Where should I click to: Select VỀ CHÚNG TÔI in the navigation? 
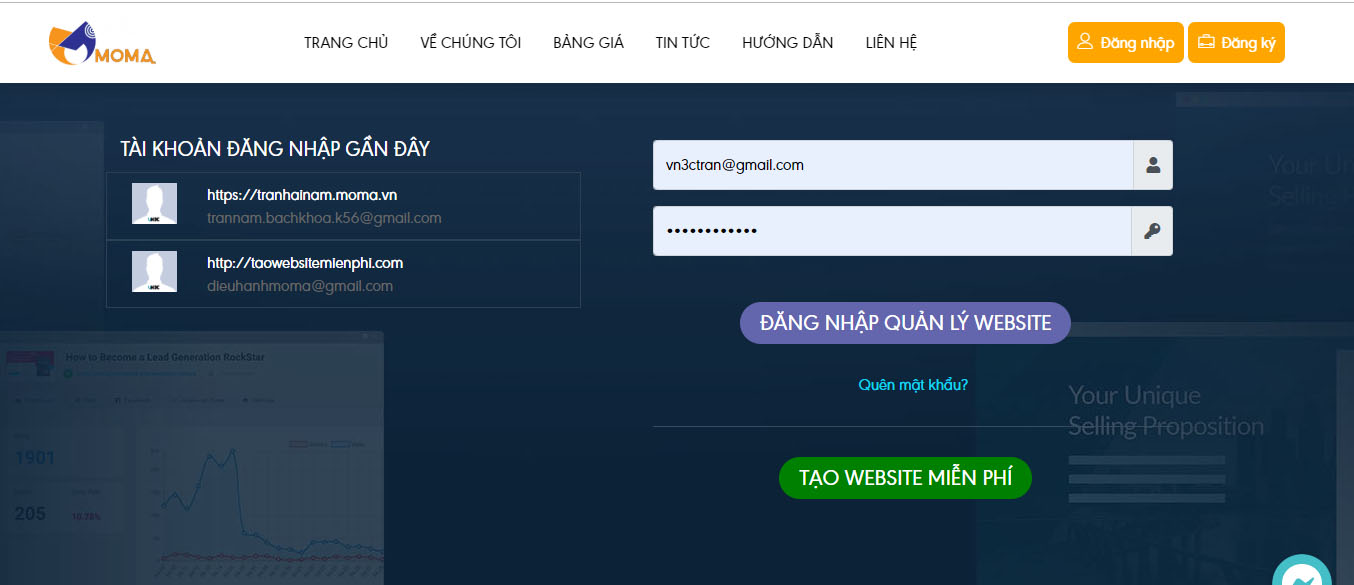coord(470,42)
